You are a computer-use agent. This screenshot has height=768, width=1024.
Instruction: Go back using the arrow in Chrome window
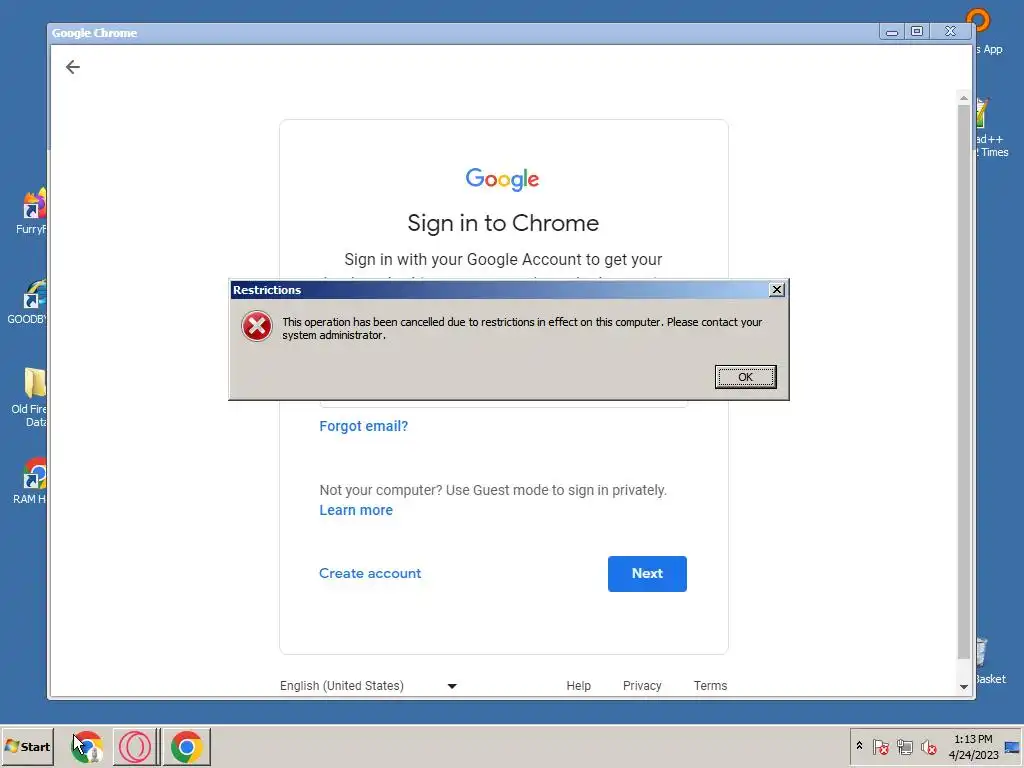tap(72, 67)
